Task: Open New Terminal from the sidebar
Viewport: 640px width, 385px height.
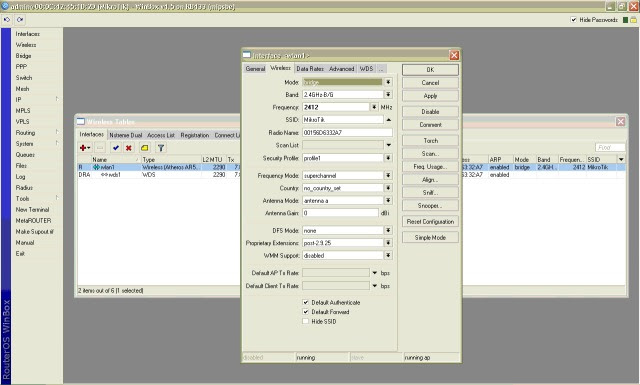Action: click(32, 210)
